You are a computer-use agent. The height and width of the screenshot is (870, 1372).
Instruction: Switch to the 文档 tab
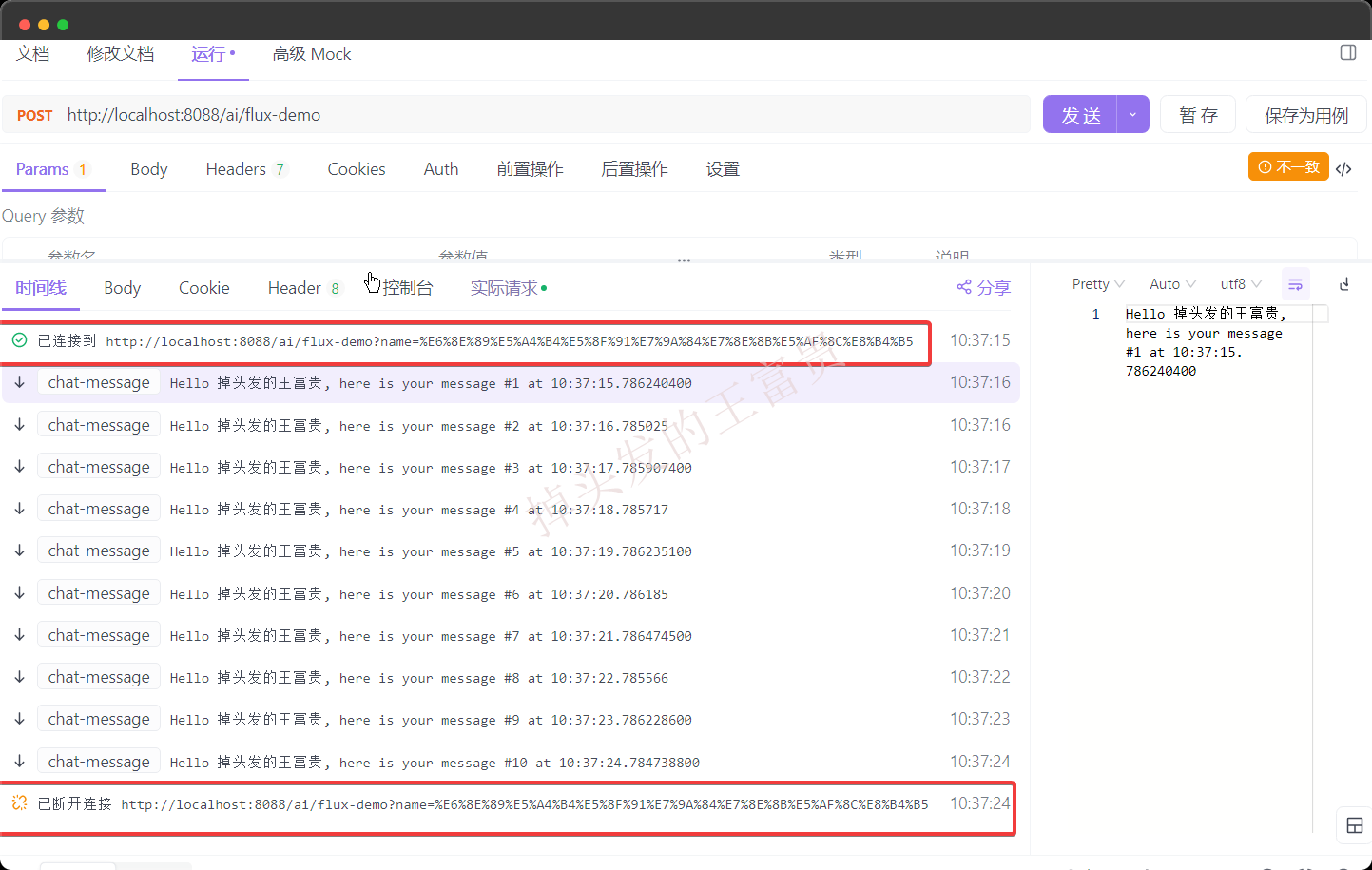coord(32,54)
